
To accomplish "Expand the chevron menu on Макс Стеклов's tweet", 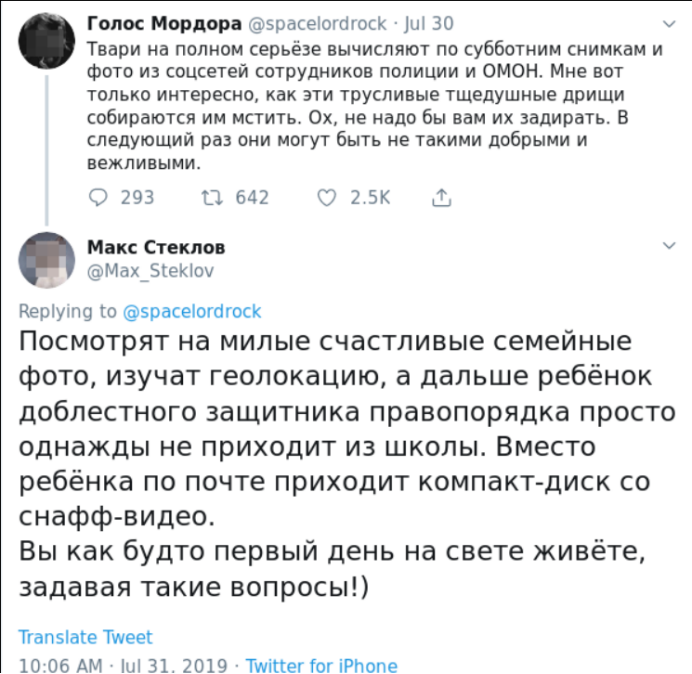I will click(669, 246).
